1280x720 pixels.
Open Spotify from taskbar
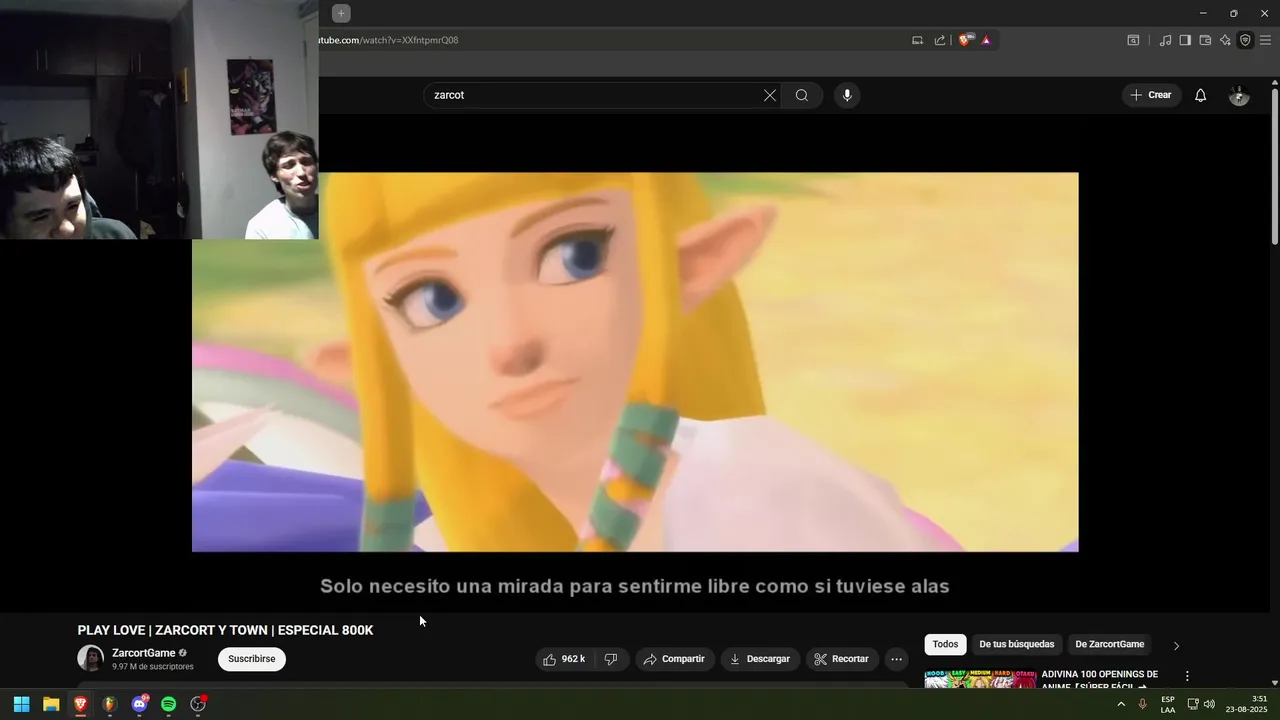tap(169, 704)
